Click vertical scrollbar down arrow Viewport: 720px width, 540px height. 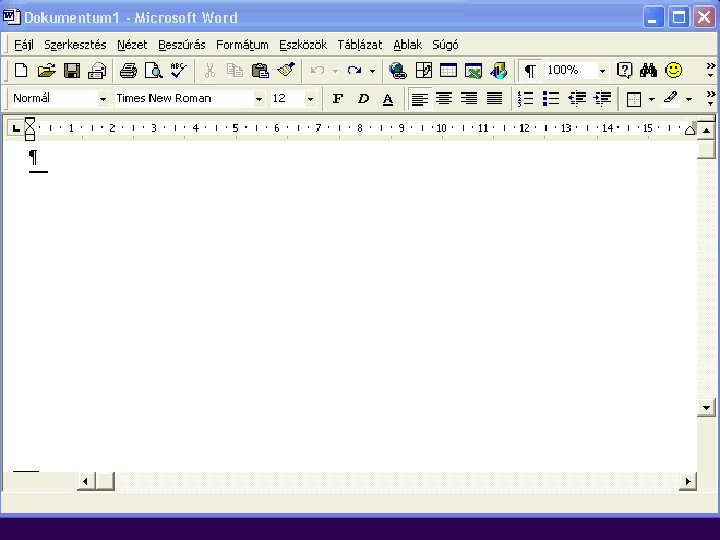coord(706,408)
